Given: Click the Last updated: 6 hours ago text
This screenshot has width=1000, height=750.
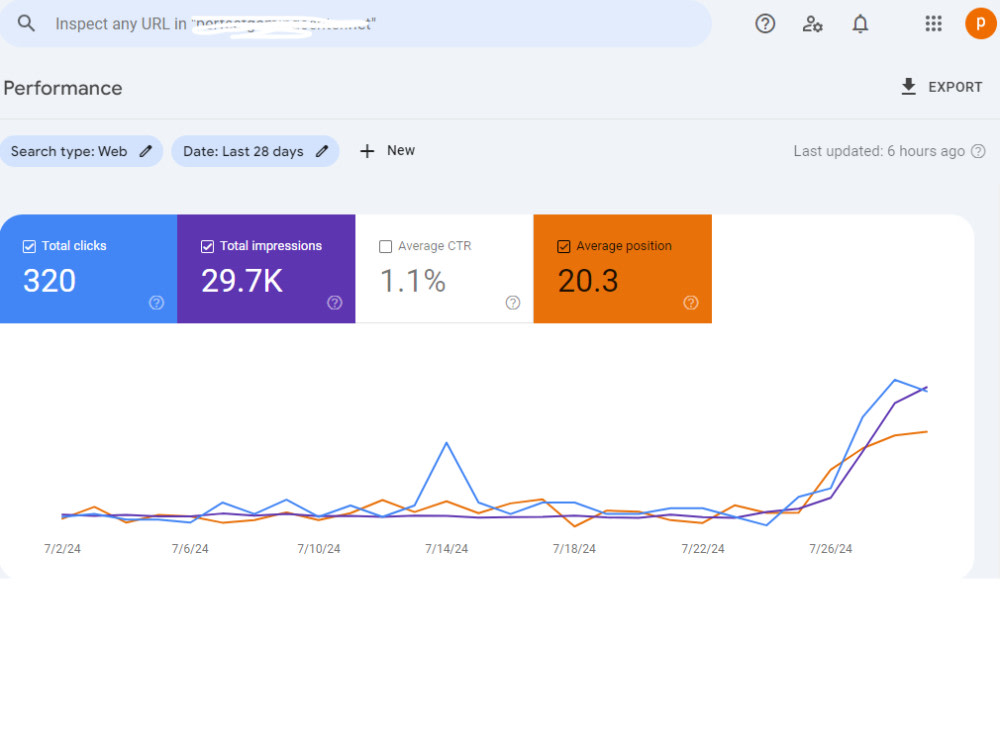Looking at the screenshot, I should (879, 151).
